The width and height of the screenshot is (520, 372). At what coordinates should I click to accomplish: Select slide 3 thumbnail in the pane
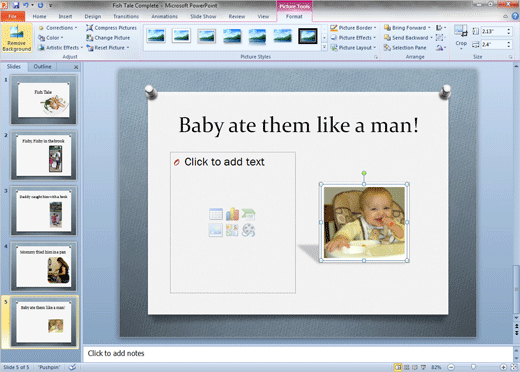click(x=44, y=211)
